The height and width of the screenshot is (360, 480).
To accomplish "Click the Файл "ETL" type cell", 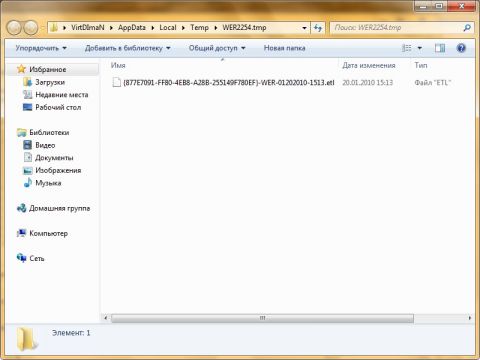I will tap(433, 82).
